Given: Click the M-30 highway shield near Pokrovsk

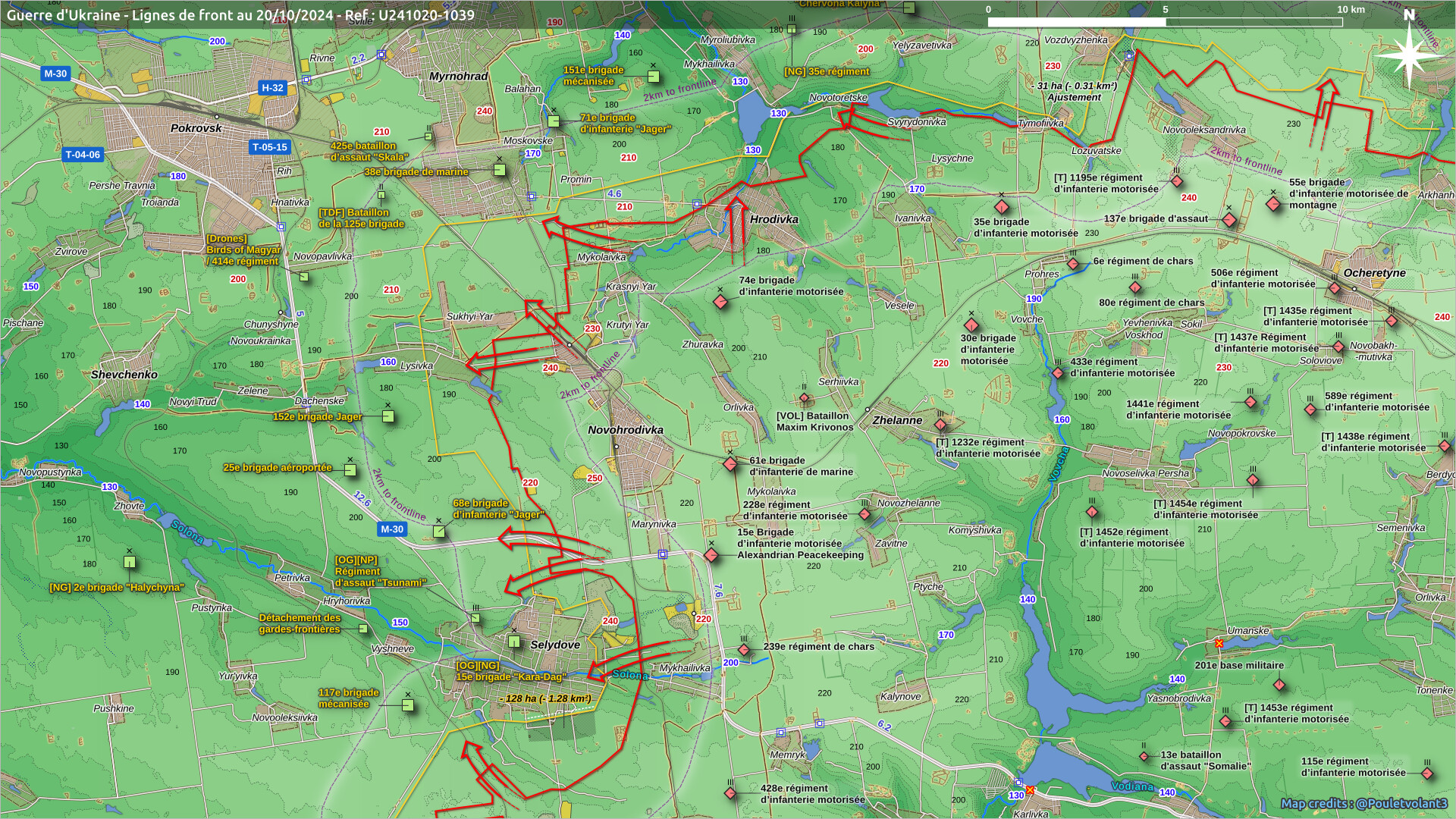Looking at the screenshot, I should pos(55,74).
